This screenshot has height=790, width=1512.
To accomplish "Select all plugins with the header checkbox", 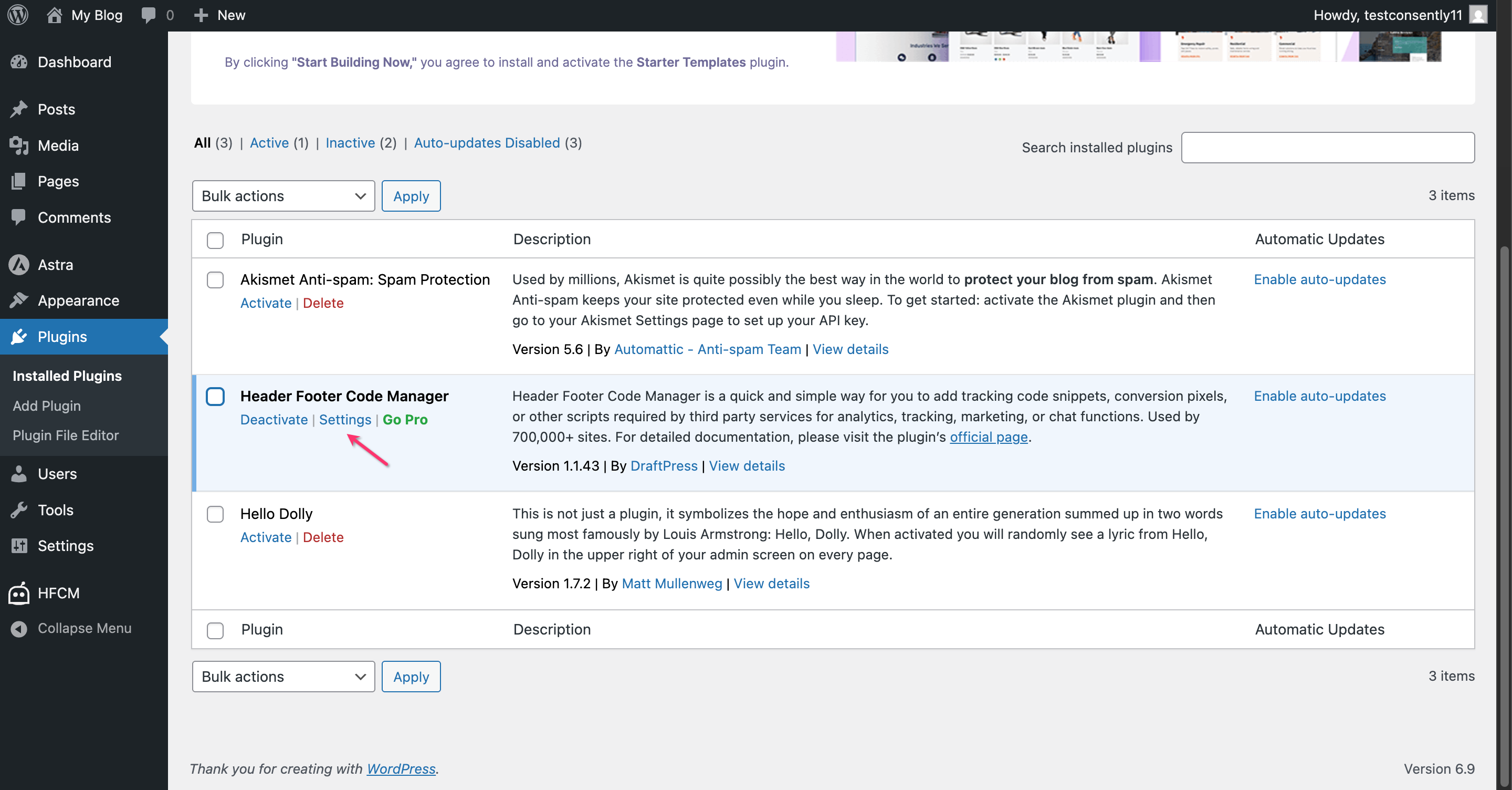I will point(215,240).
